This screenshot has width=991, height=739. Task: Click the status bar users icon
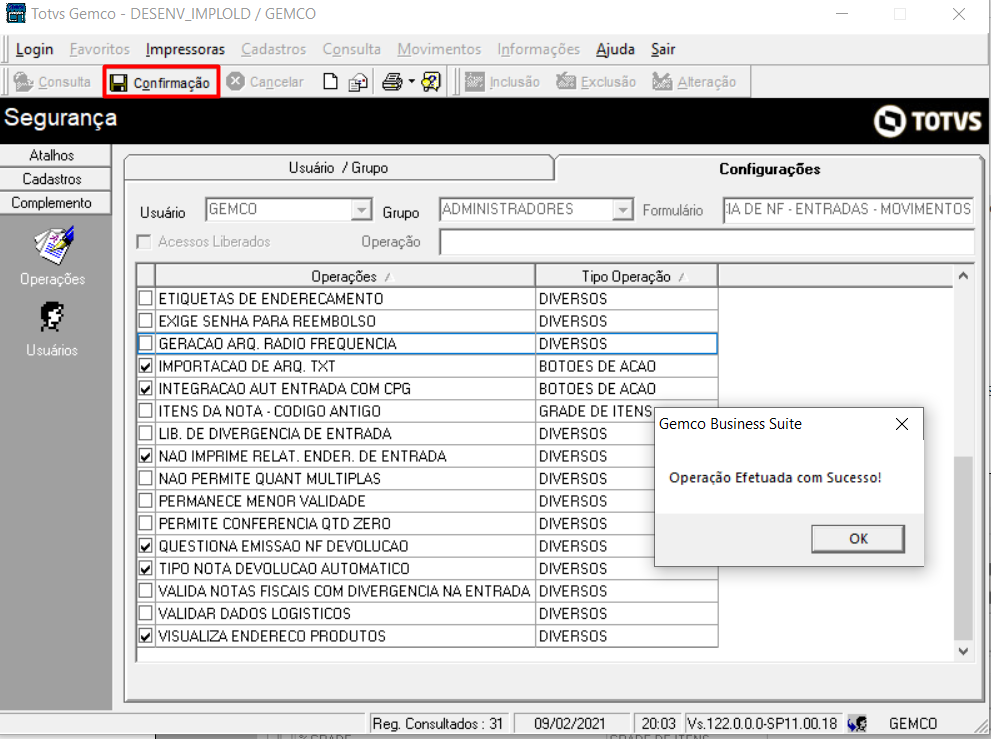click(858, 723)
